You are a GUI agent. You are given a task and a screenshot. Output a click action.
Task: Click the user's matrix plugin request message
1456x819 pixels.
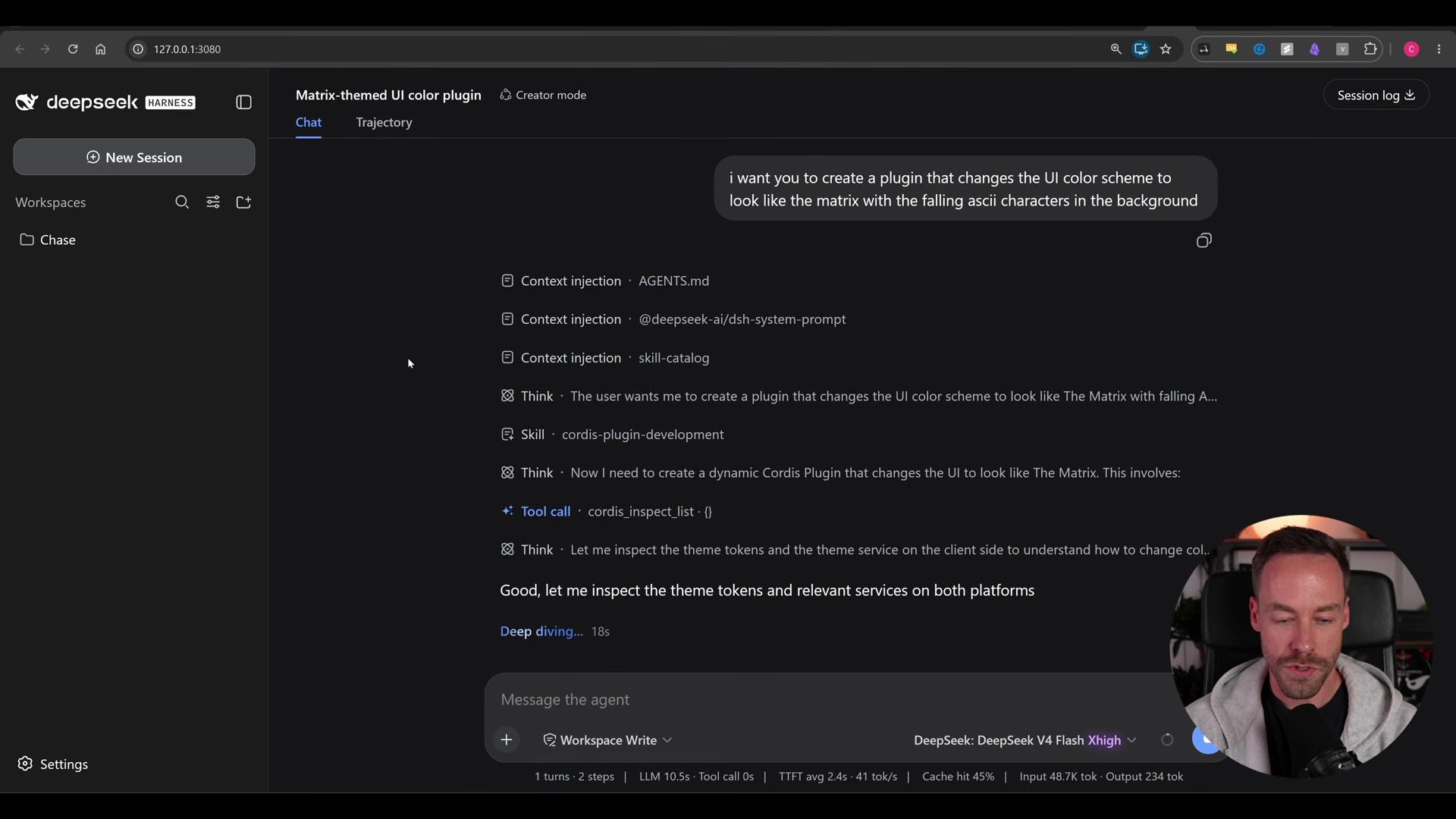[x=965, y=189]
